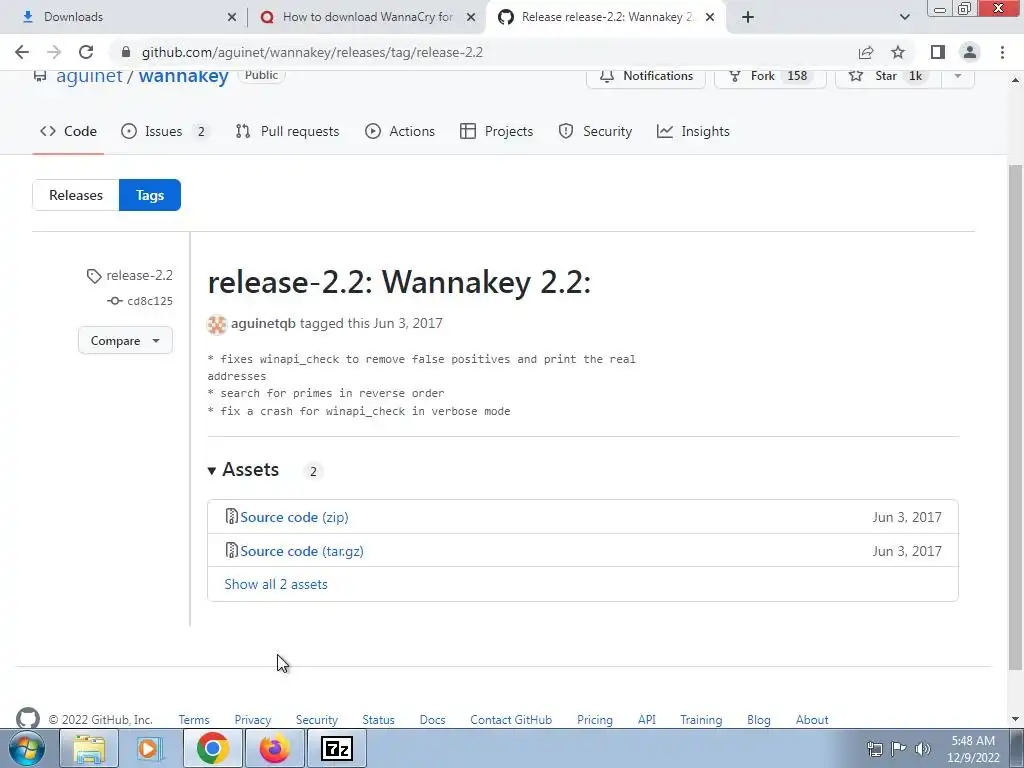1024x768 pixels.
Task: Open Firefox from the taskbar
Action: [x=274, y=748]
